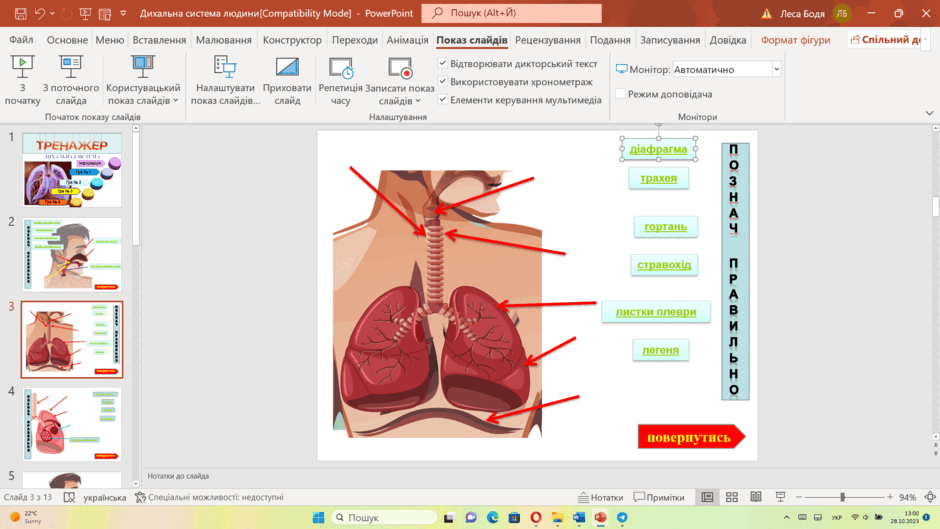Open PowerPoint from the Windows taskbar
The width and height of the screenshot is (940, 529).
click(600, 517)
